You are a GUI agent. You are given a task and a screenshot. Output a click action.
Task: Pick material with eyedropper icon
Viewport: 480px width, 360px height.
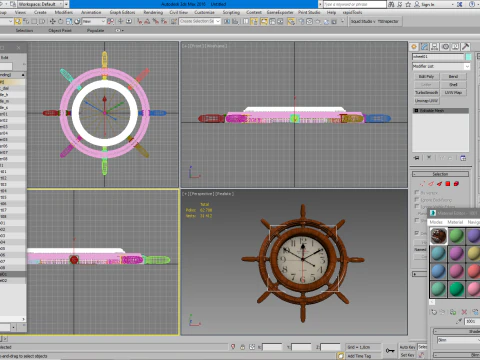[459, 321]
